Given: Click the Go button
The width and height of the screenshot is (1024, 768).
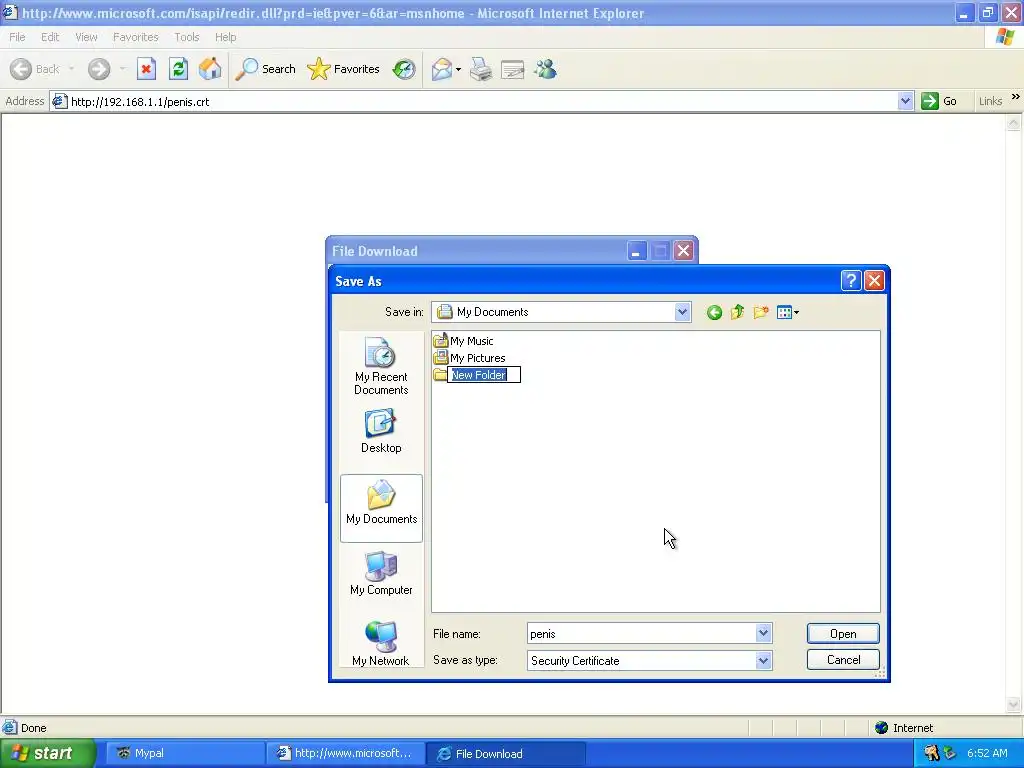Looking at the screenshot, I should tap(939, 101).
